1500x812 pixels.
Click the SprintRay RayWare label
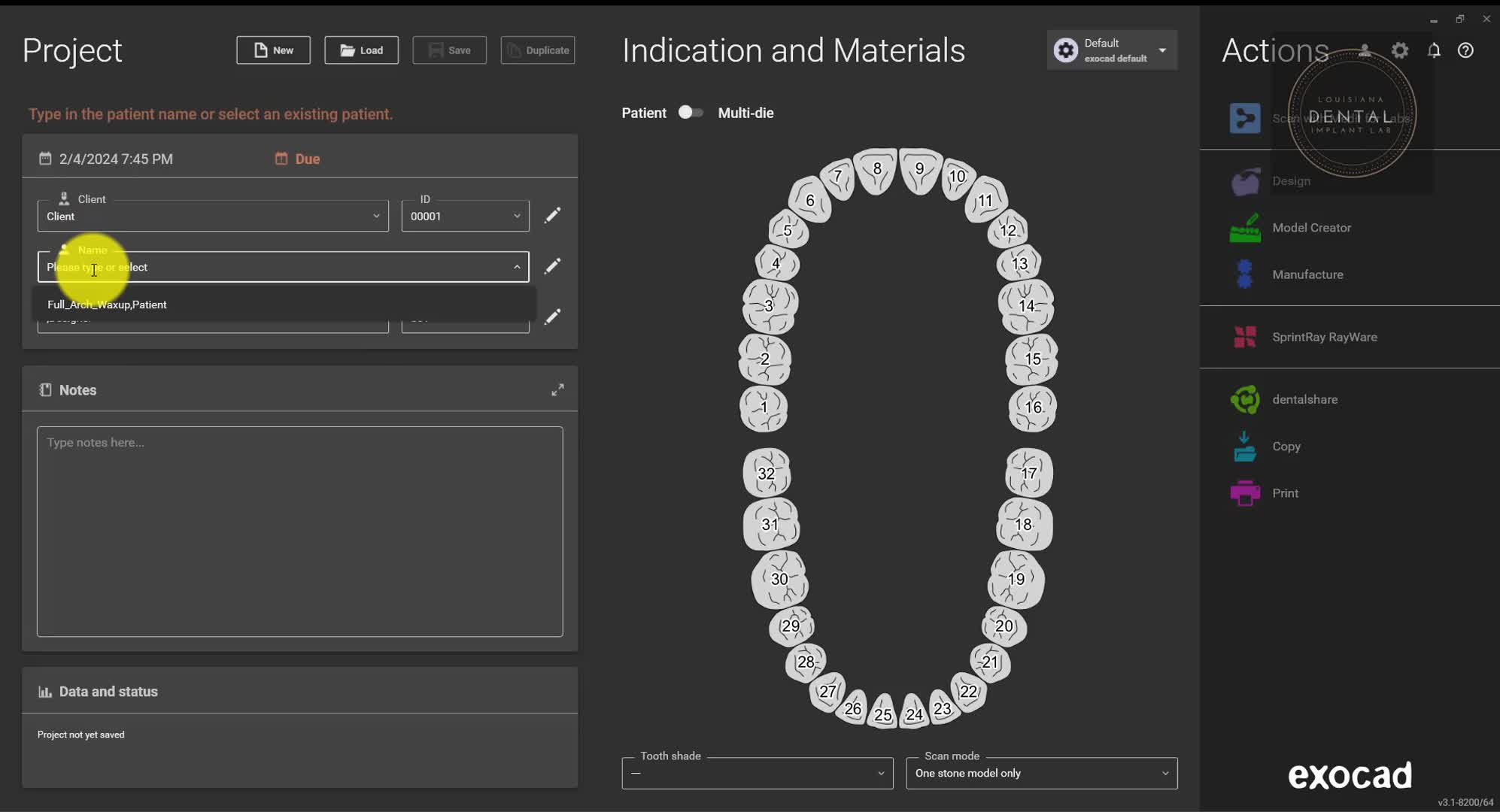1325,337
